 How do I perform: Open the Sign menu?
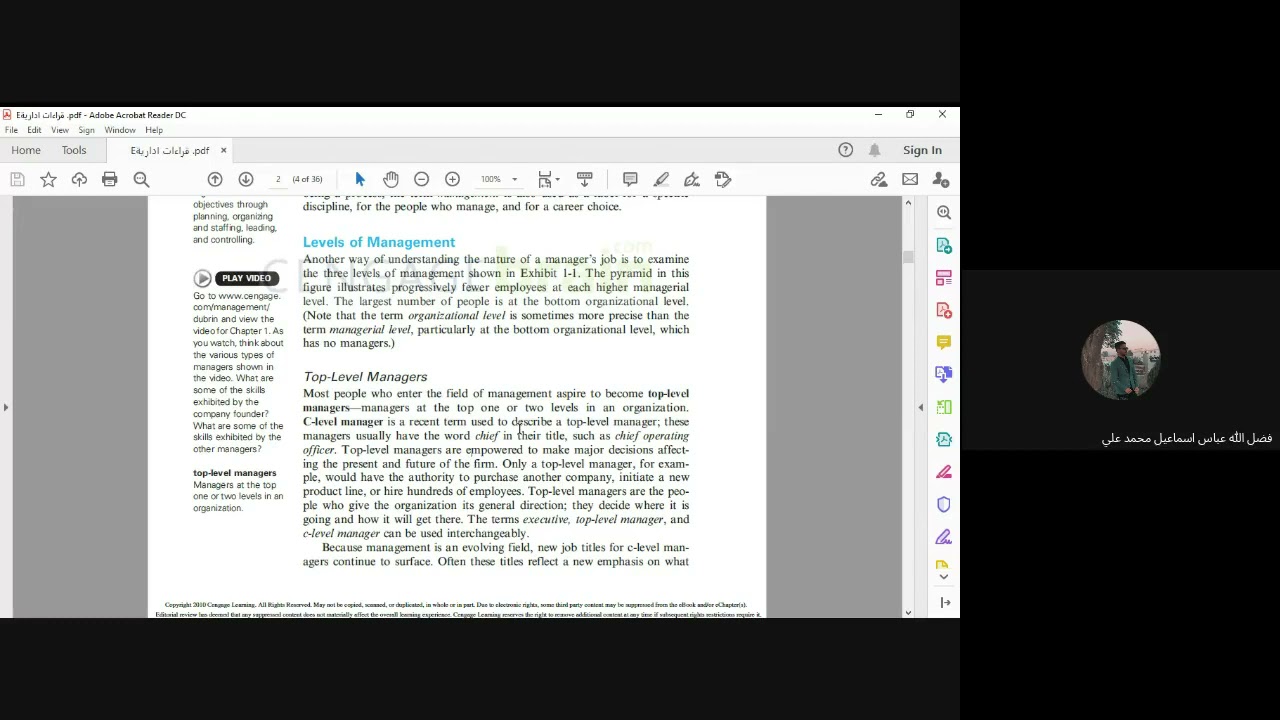[87, 130]
